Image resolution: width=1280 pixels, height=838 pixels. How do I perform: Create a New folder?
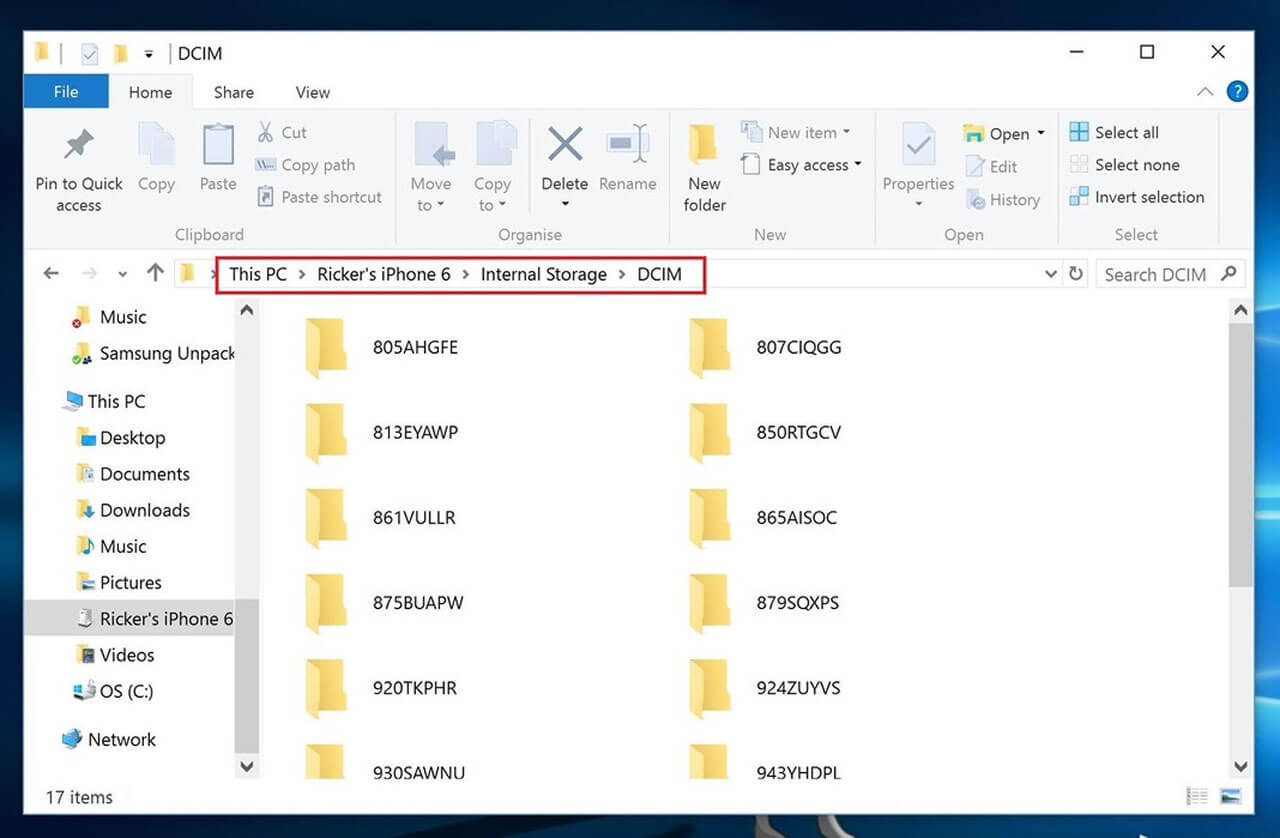(x=703, y=165)
